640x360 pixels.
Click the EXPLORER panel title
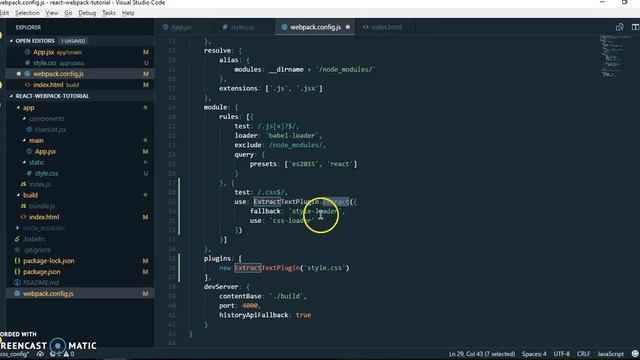coord(28,27)
